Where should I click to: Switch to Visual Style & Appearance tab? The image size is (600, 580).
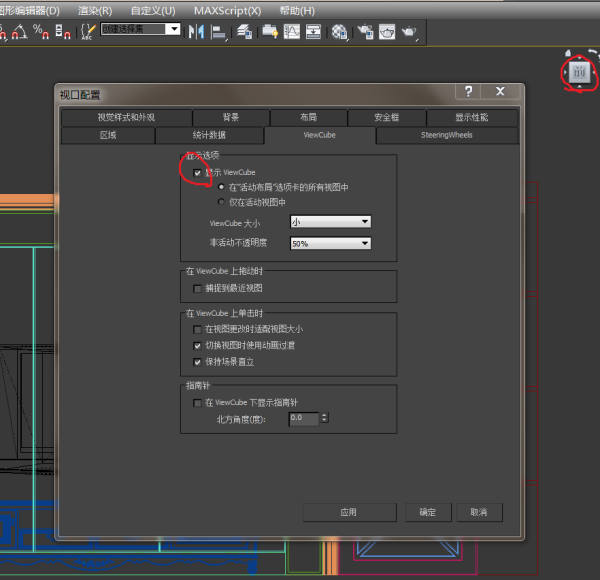(x=126, y=117)
